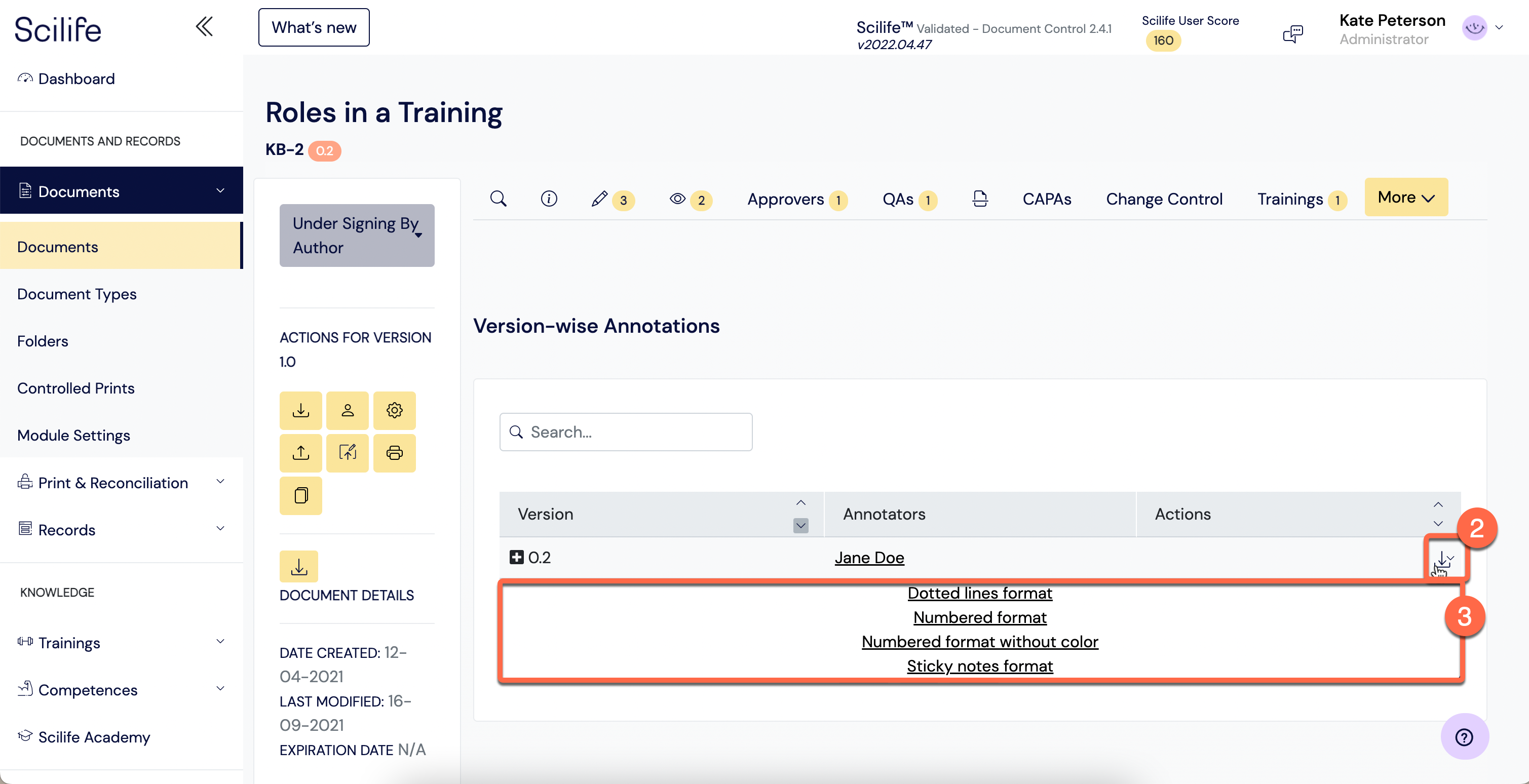Image resolution: width=1529 pixels, height=784 pixels.
Task: Expand the Trainings sidebar section
Action: [x=220, y=642]
